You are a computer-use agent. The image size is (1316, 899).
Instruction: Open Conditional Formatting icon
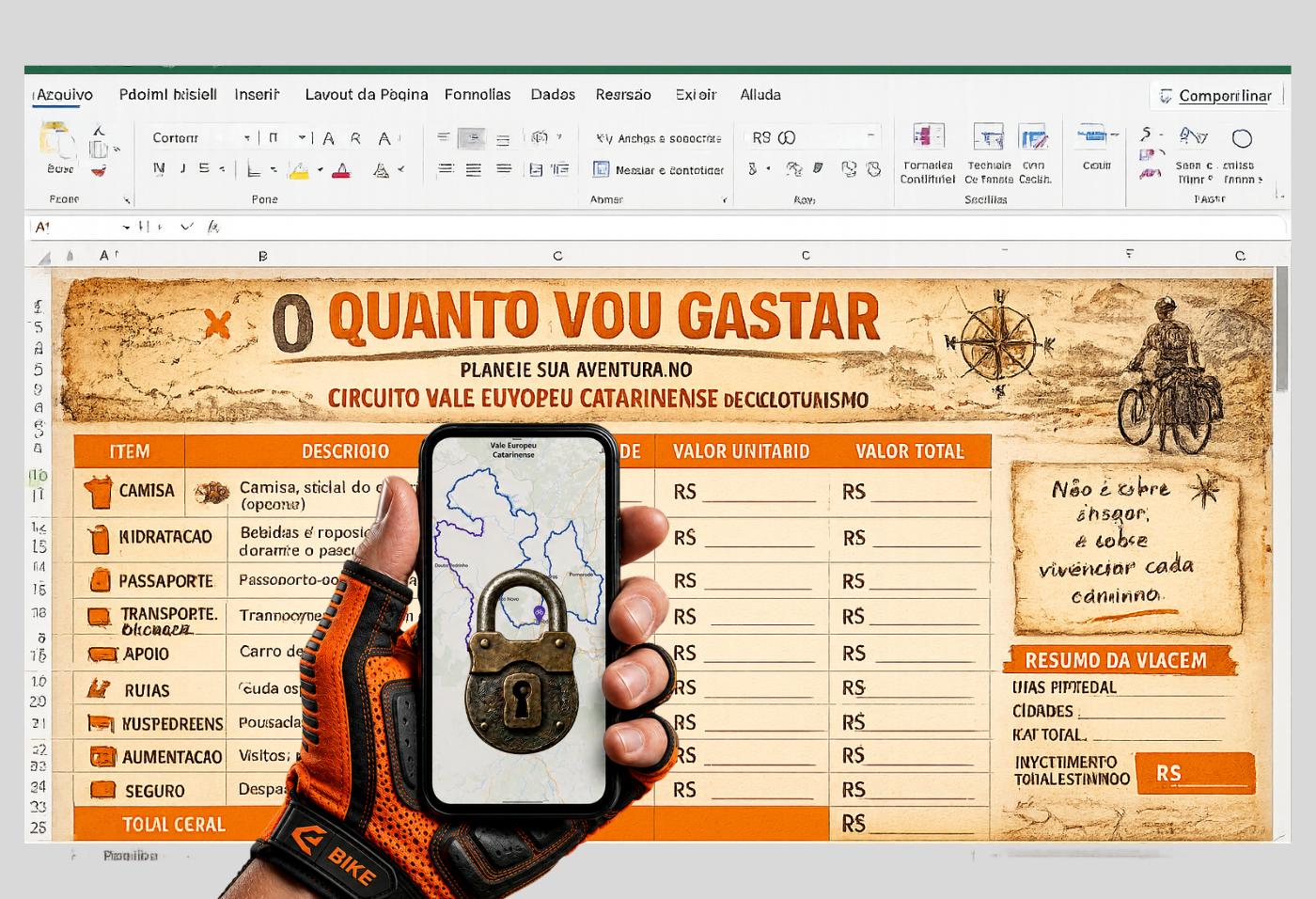pyautogui.click(x=929, y=137)
